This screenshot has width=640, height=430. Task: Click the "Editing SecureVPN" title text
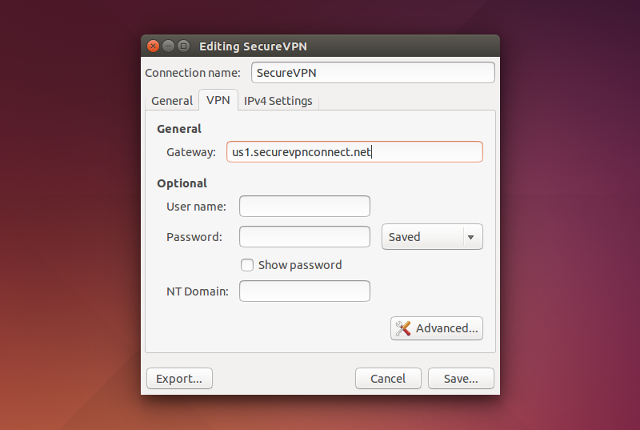(253, 47)
